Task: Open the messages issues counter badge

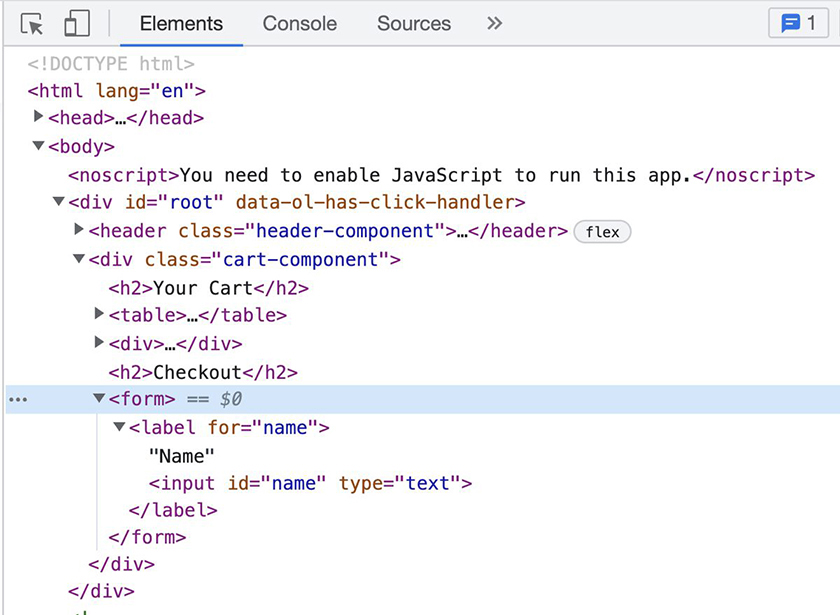Action: (x=797, y=24)
